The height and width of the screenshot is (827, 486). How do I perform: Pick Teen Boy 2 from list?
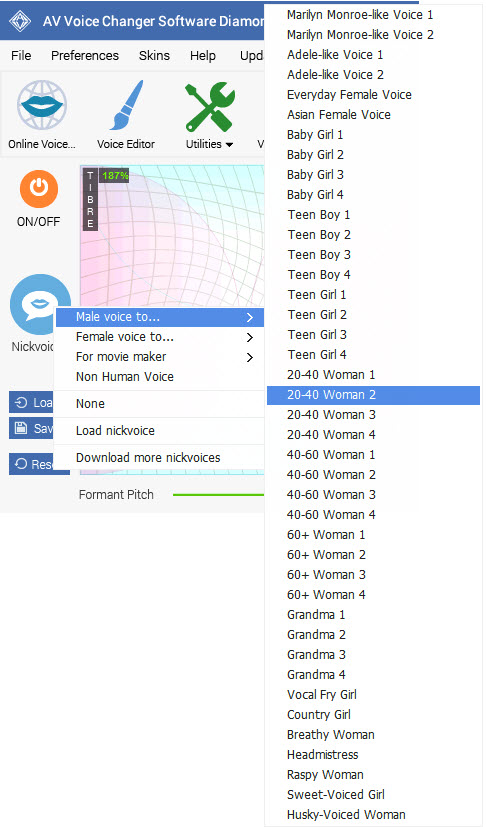(373, 235)
